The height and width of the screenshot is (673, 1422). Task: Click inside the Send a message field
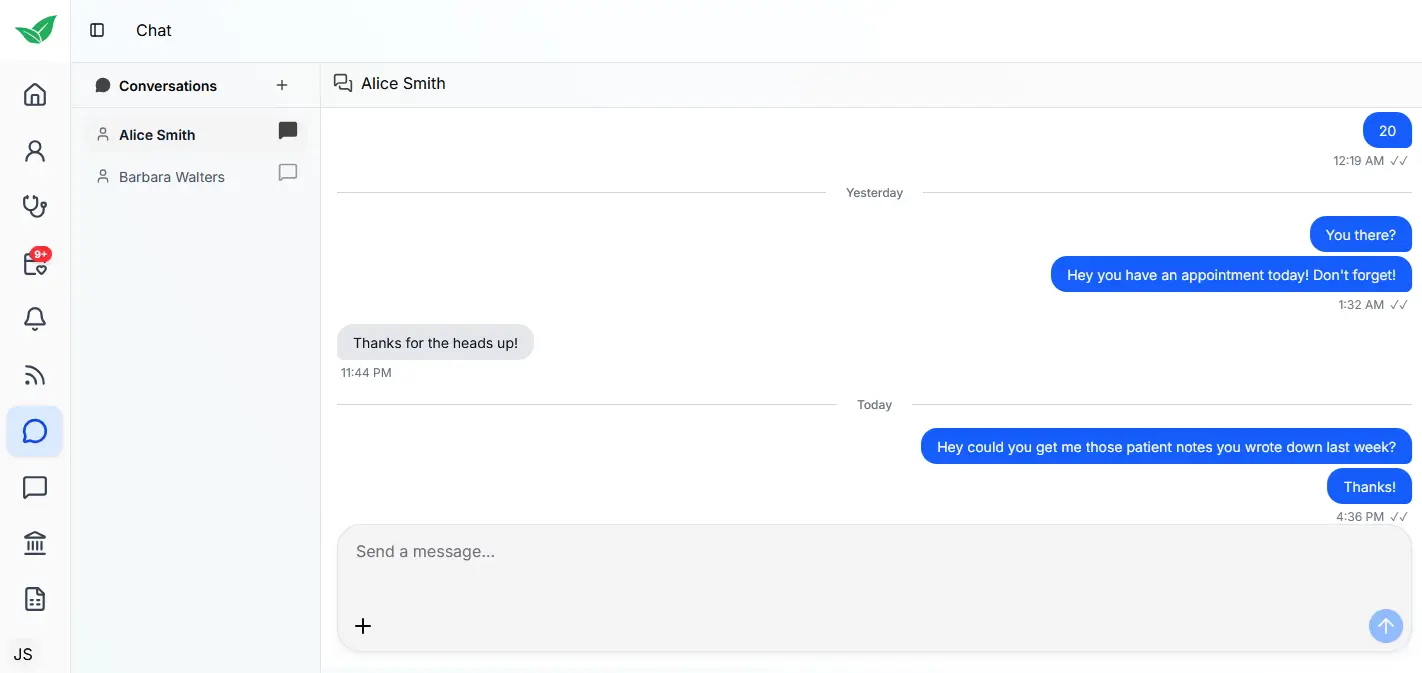pyautogui.click(x=700, y=551)
